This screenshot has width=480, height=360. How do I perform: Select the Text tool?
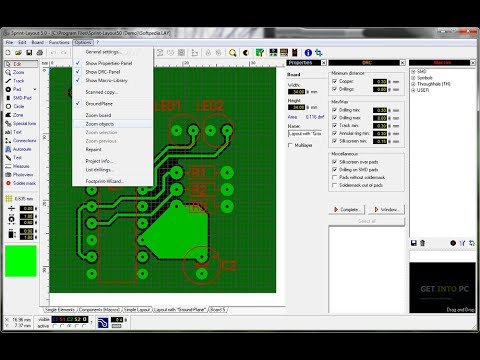13,132
